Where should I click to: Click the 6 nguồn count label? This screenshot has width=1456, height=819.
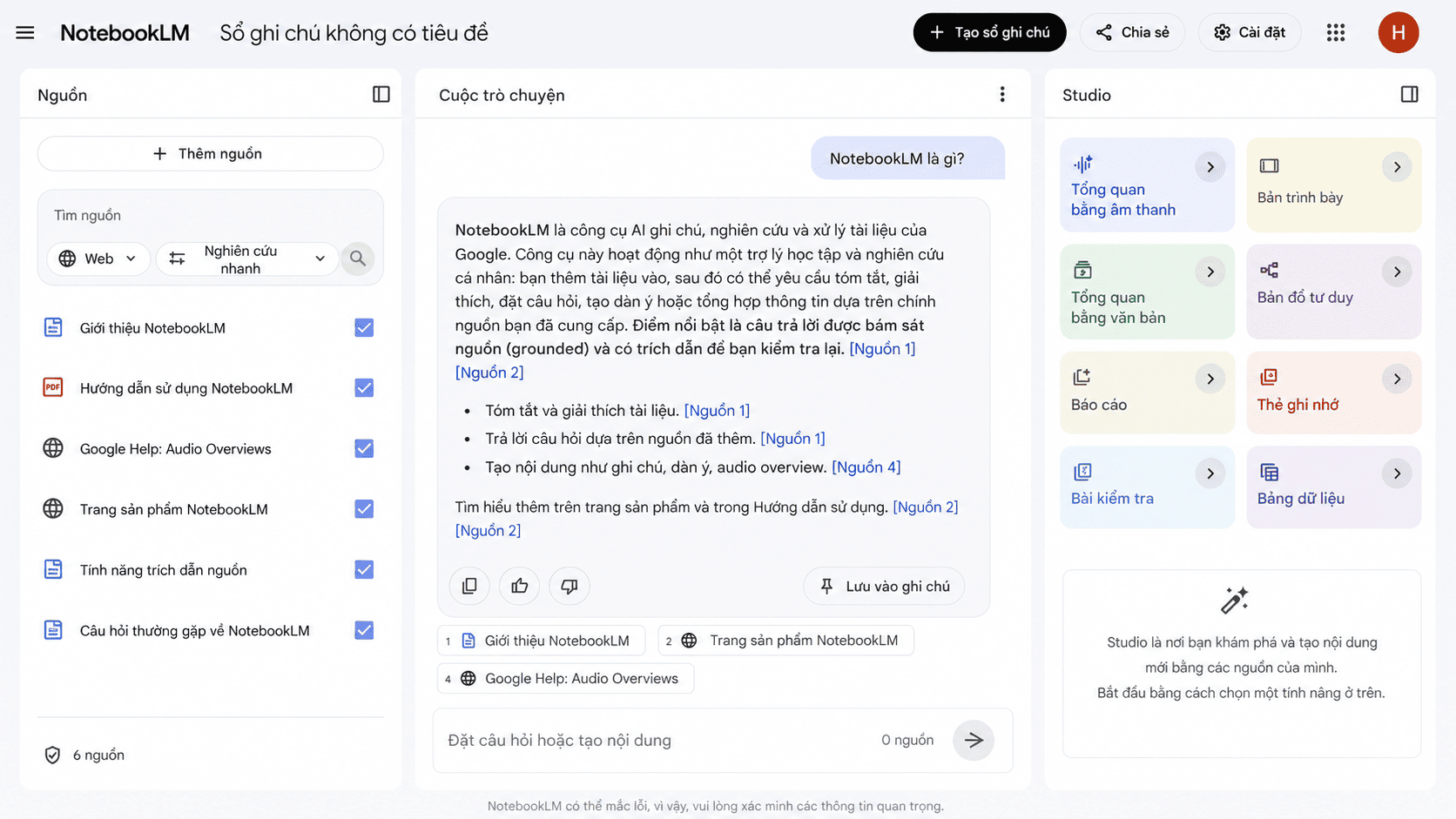98,755
